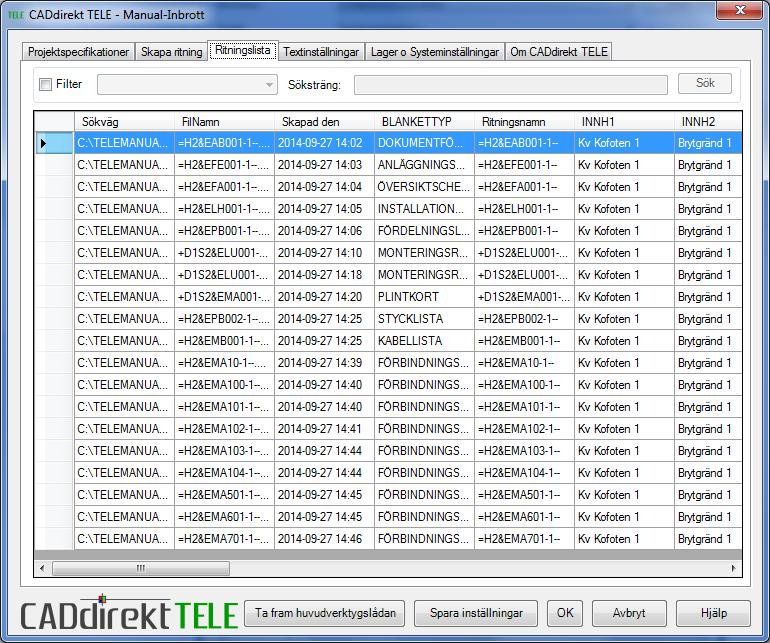Click left arrow of horizontal scrollbar
The height and width of the screenshot is (643, 770).
coord(42,568)
